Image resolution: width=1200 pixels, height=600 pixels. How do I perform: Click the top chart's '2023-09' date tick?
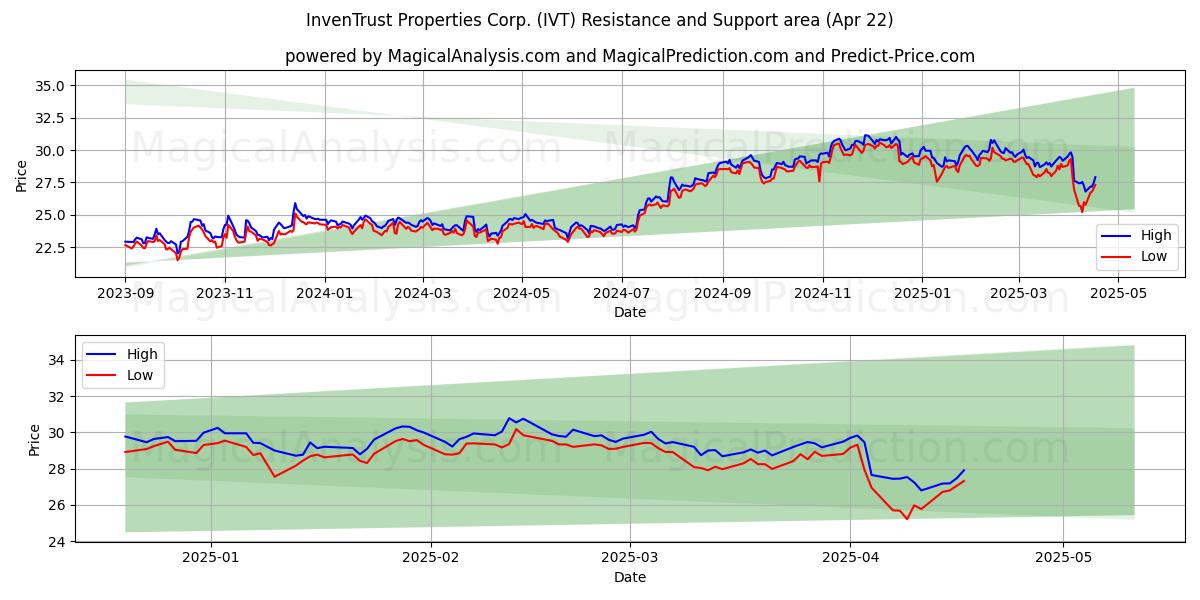[125, 294]
